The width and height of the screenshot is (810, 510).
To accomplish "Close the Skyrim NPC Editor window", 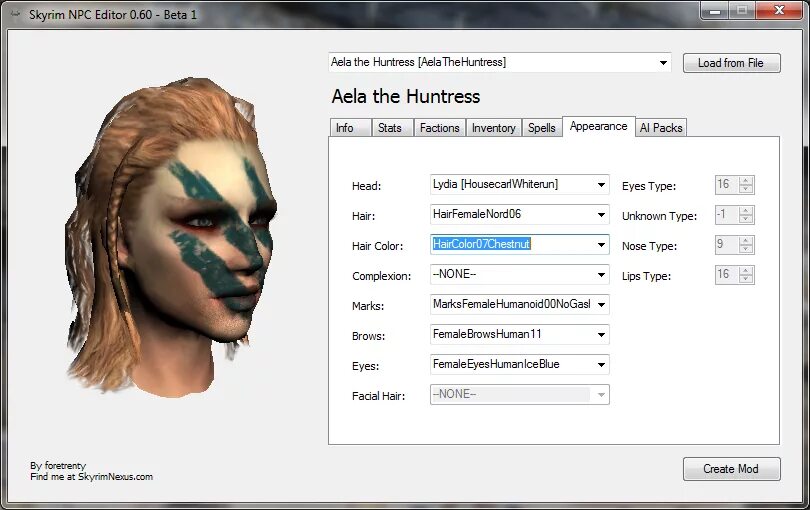I will (x=779, y=10).
